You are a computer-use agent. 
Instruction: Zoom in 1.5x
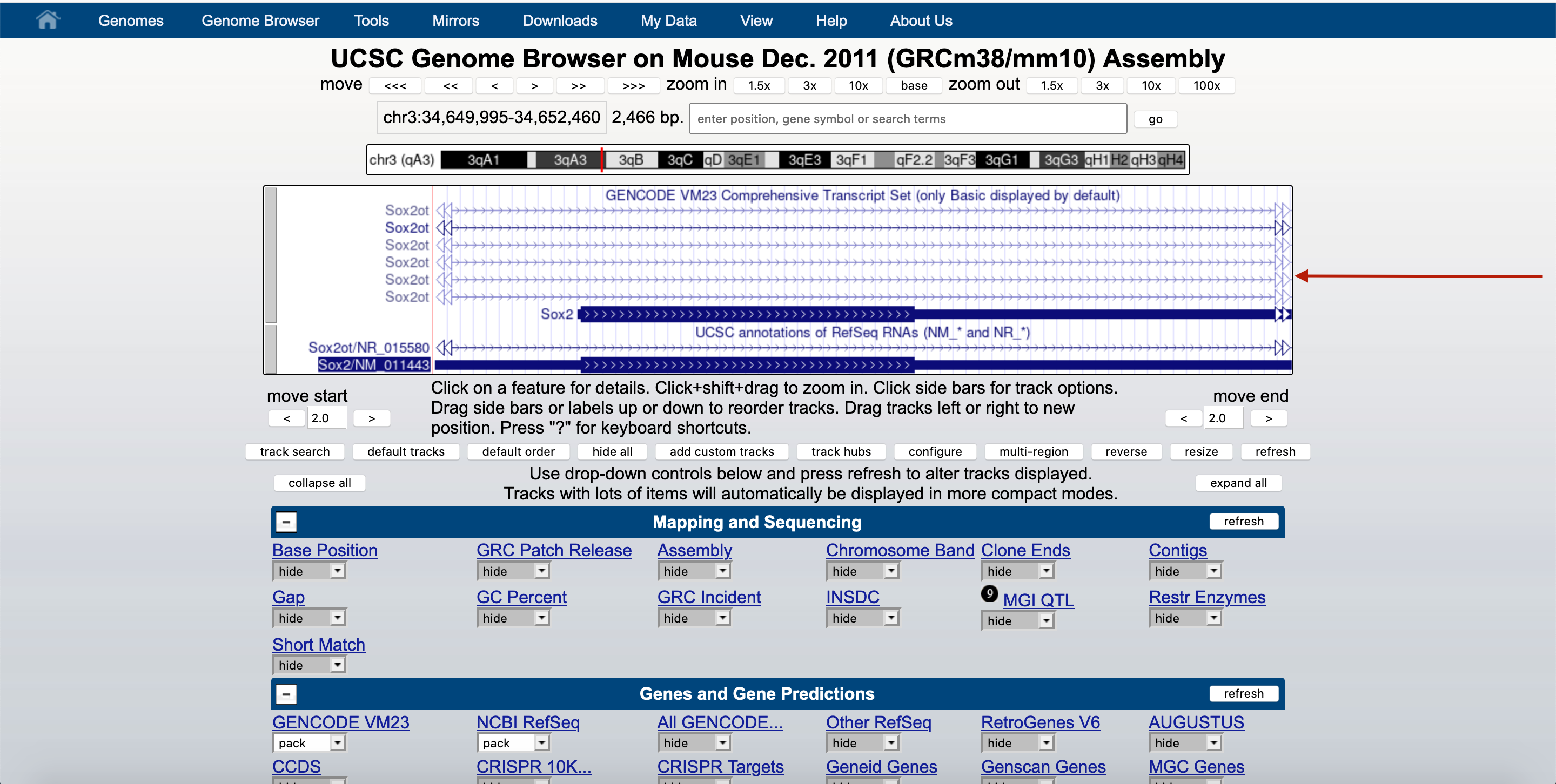(759, 86)
